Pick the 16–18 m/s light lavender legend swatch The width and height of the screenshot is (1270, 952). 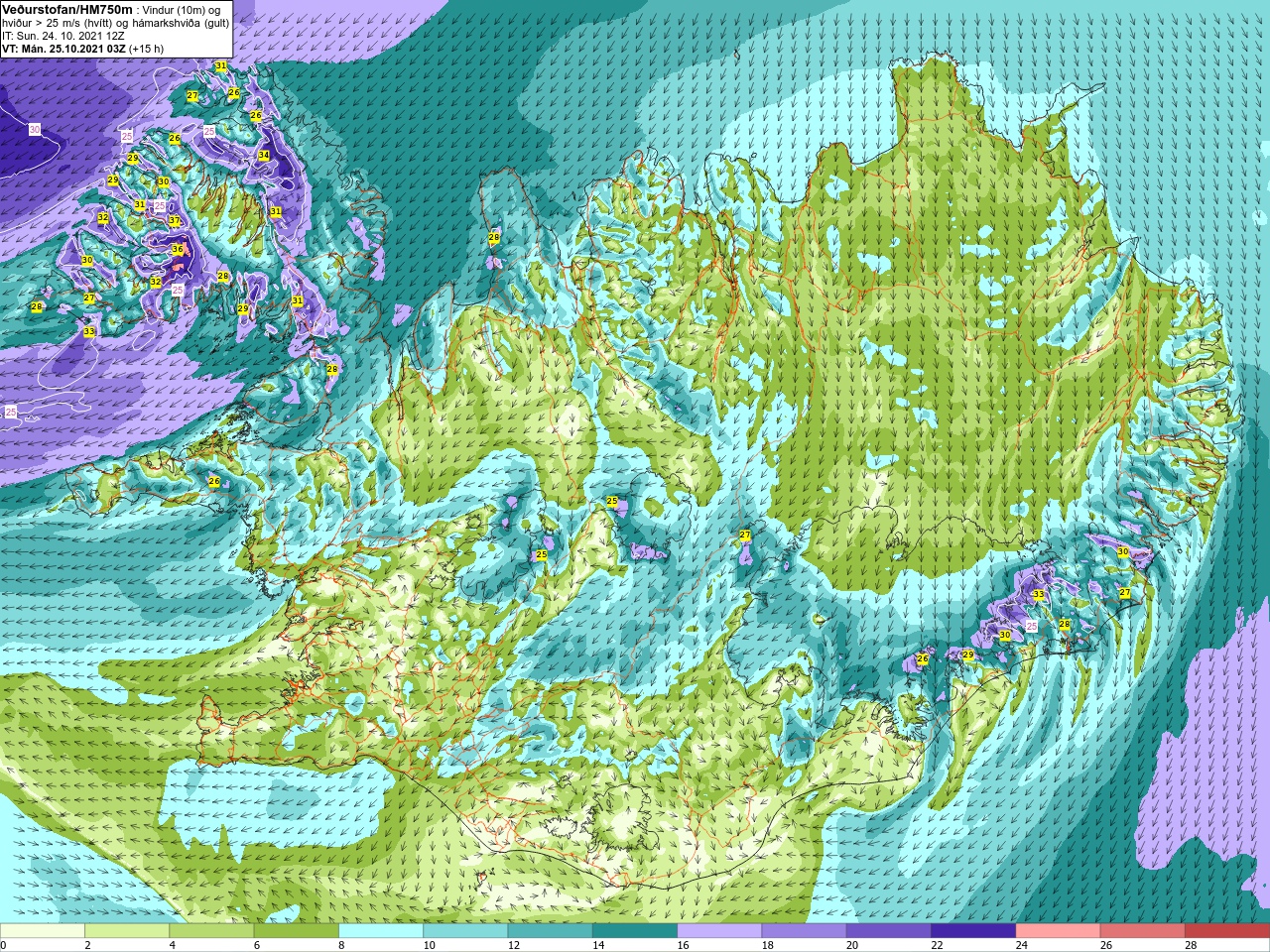pos(719,931)
